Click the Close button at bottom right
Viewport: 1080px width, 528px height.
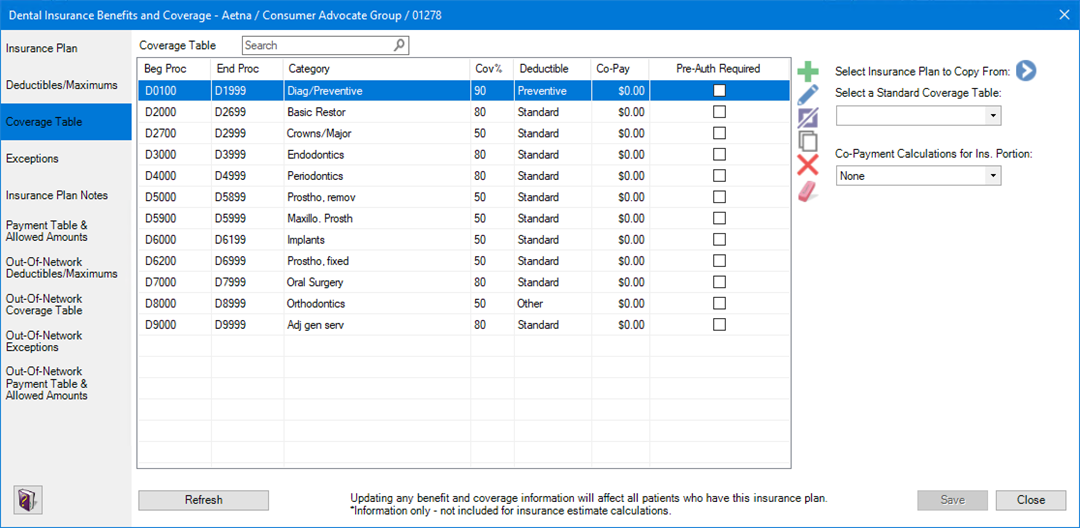tap(1030, 500)
